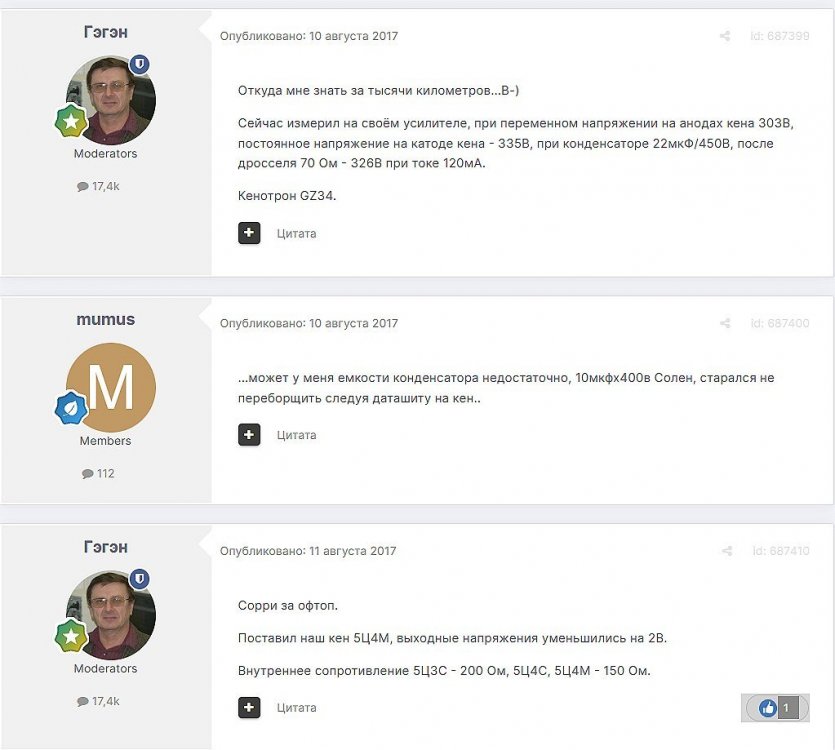Open the mumus profile name link
The image size is (835, 750).
[105, 319]
